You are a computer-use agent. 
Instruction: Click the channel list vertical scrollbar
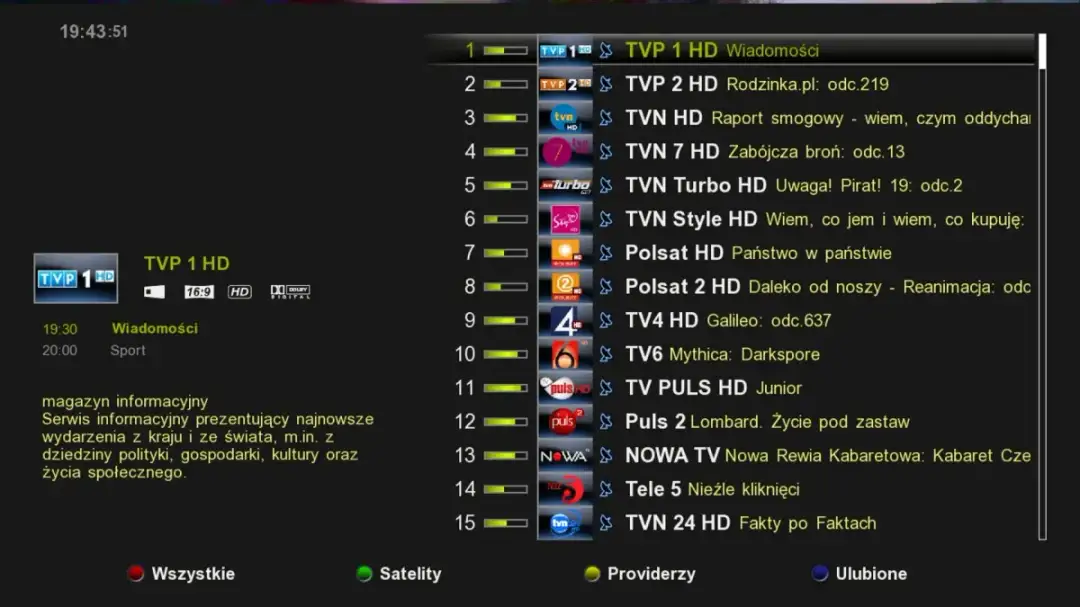[x=1042, y=287]
